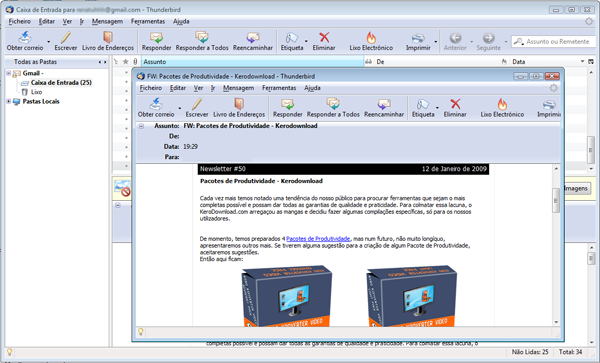
Task: Click Responder in message window toolbar
Action: [288, 108]
